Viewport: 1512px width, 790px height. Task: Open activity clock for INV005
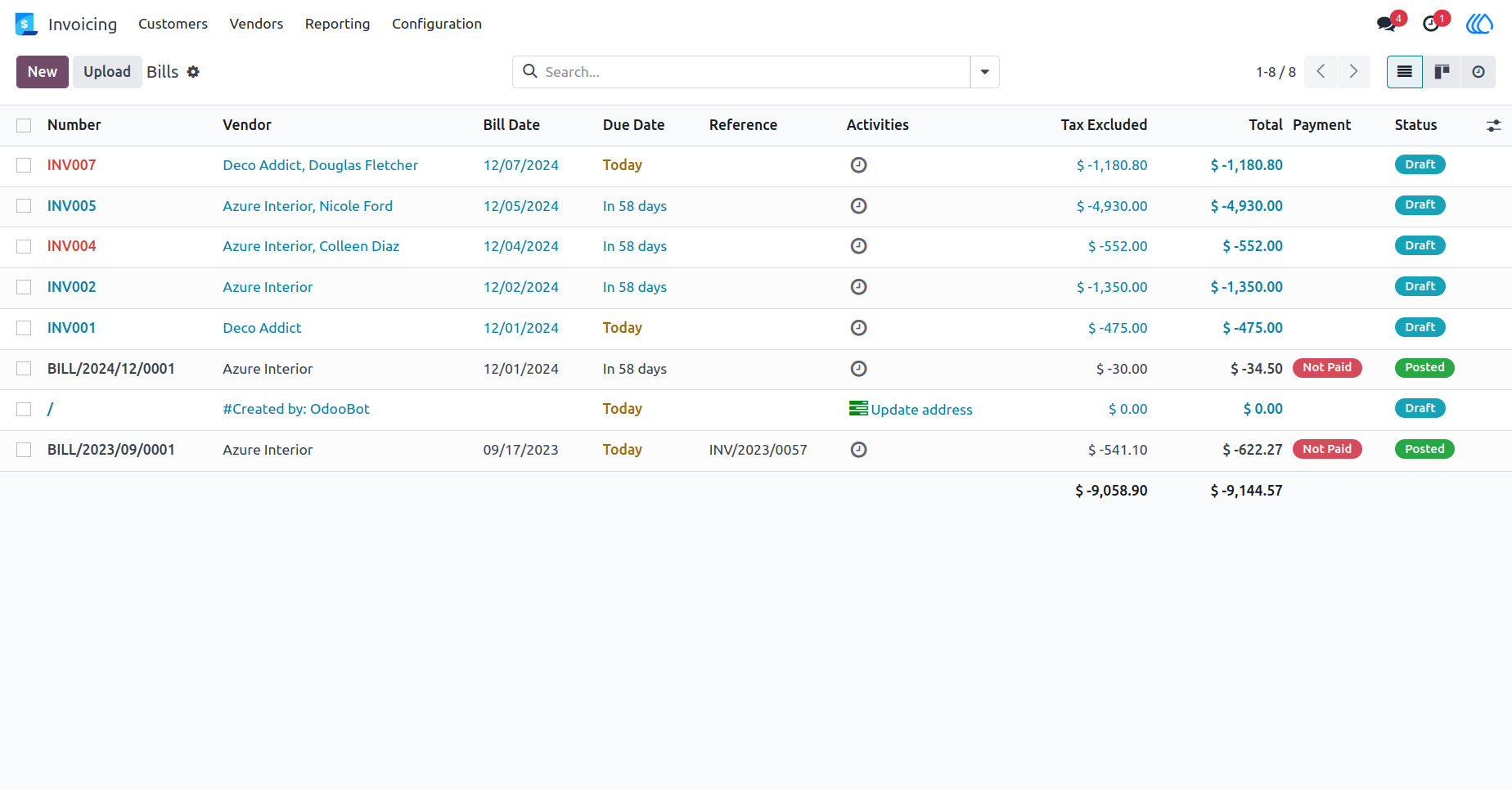(x=858, y=206)
